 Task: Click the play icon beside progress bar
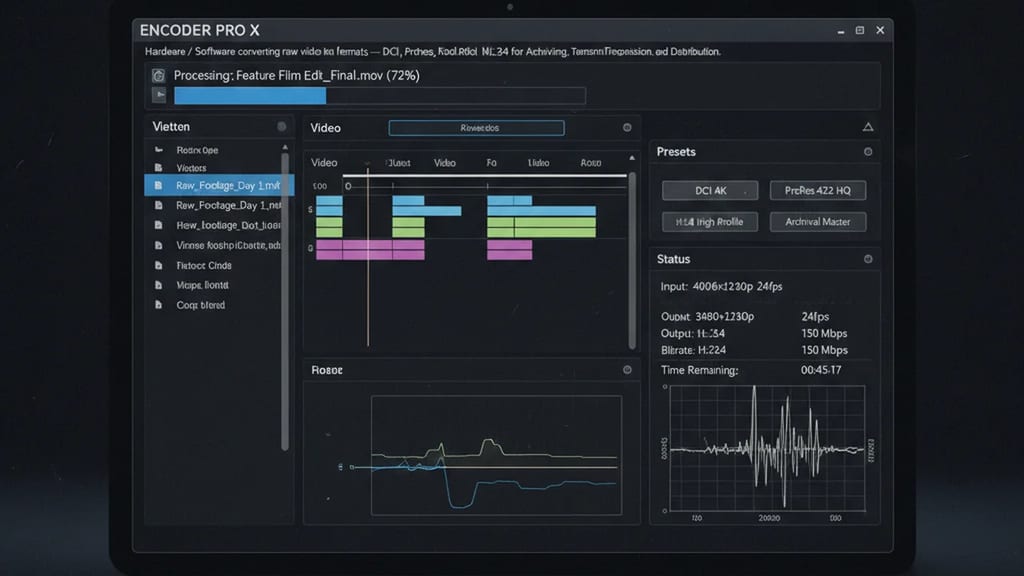tap(159, 95)
